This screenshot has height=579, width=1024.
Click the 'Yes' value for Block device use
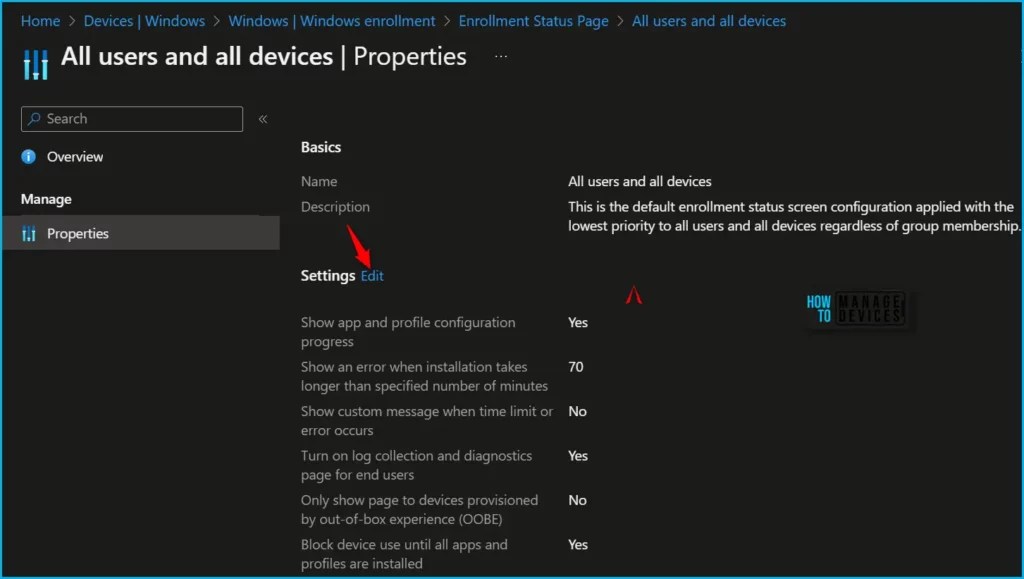pyautogui.click(x=577, y=544)
